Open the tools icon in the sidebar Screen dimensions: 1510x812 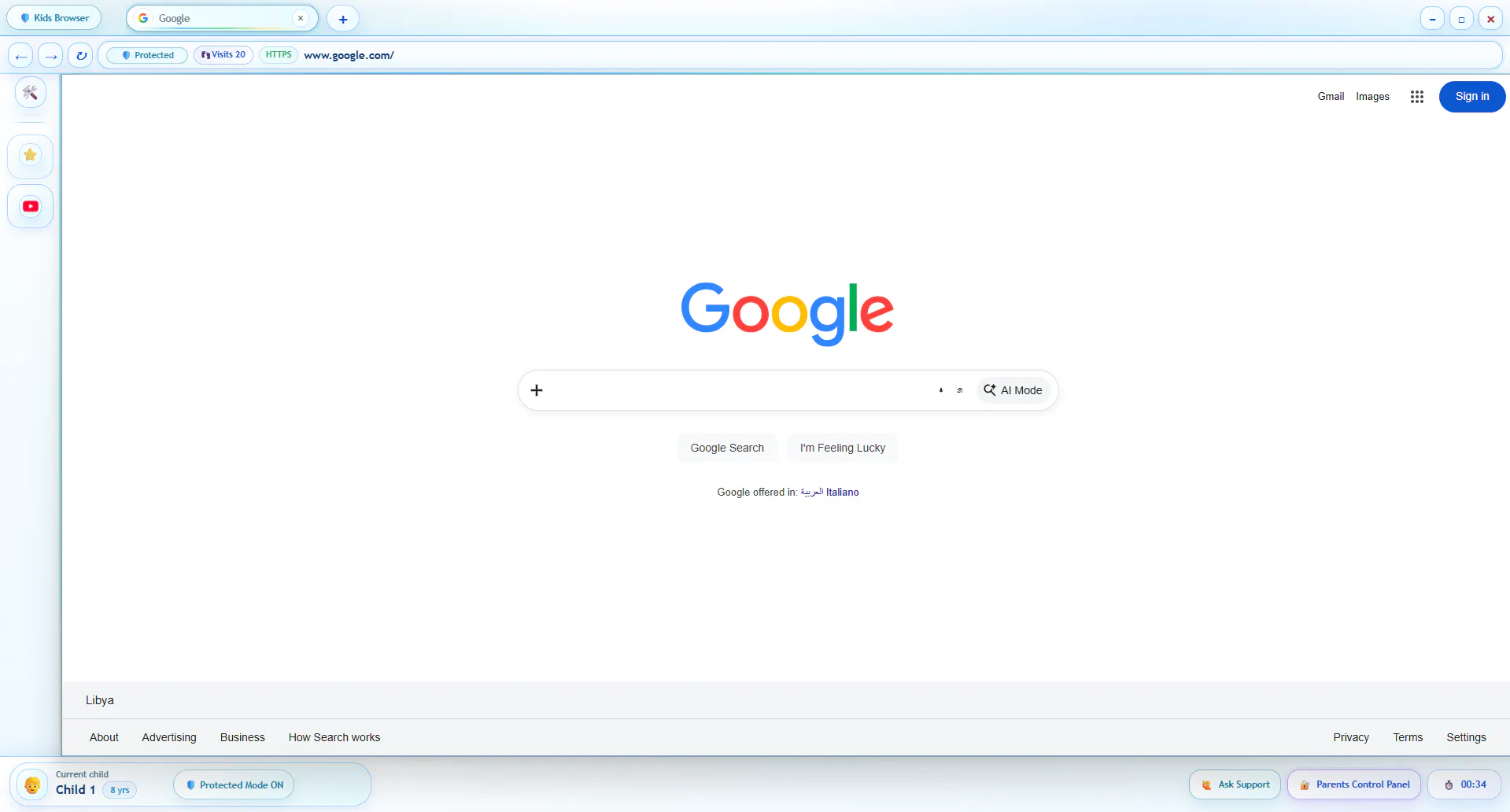tap(31, 93)
